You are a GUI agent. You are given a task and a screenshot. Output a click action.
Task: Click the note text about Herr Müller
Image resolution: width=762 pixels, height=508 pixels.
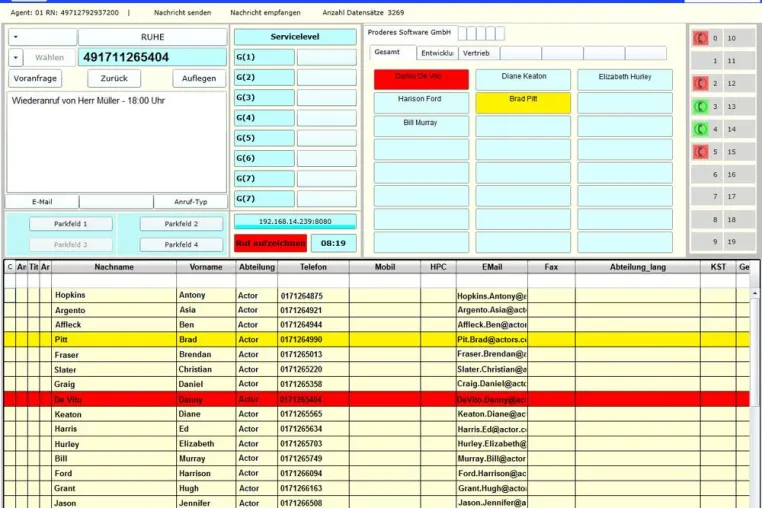(88, 101)
